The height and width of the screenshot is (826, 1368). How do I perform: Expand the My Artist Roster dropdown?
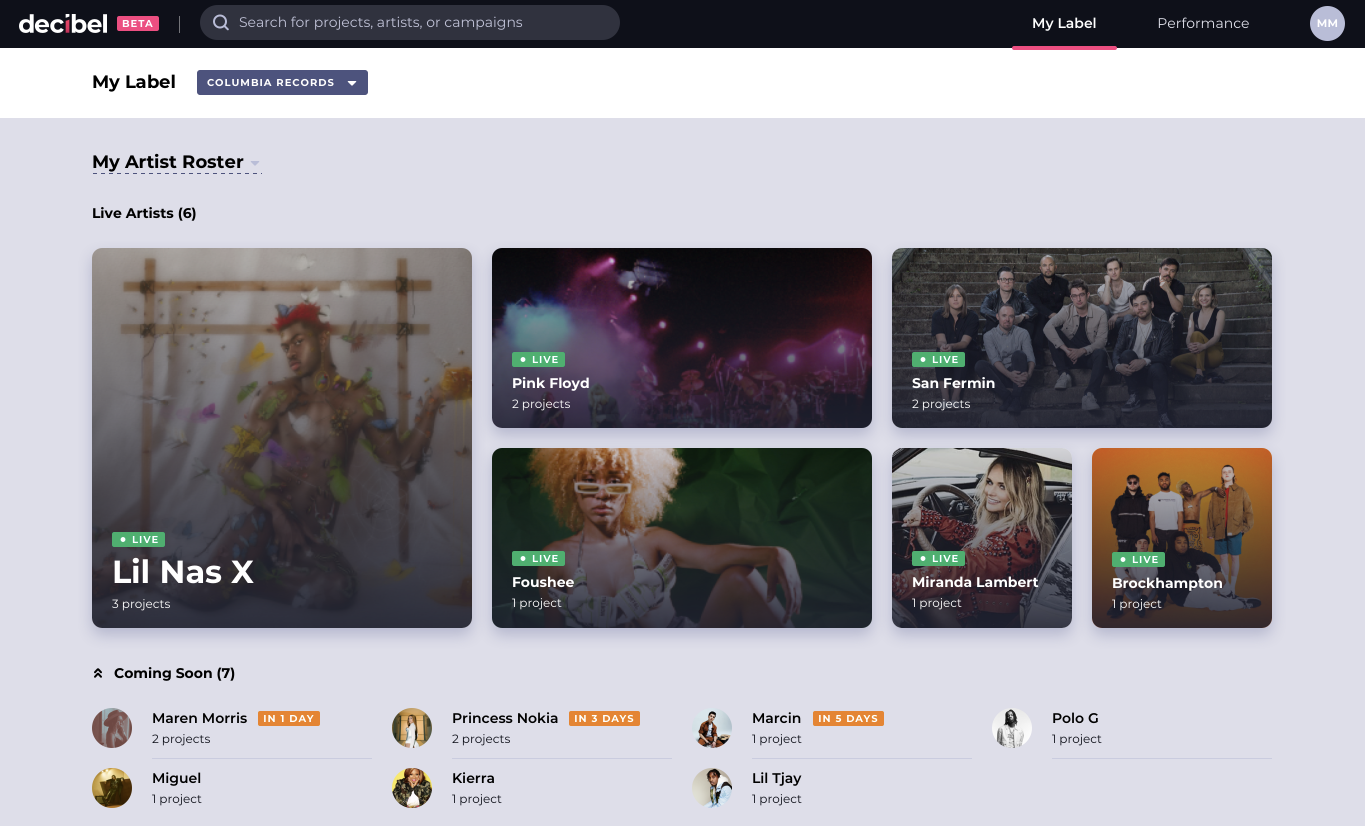176,162
